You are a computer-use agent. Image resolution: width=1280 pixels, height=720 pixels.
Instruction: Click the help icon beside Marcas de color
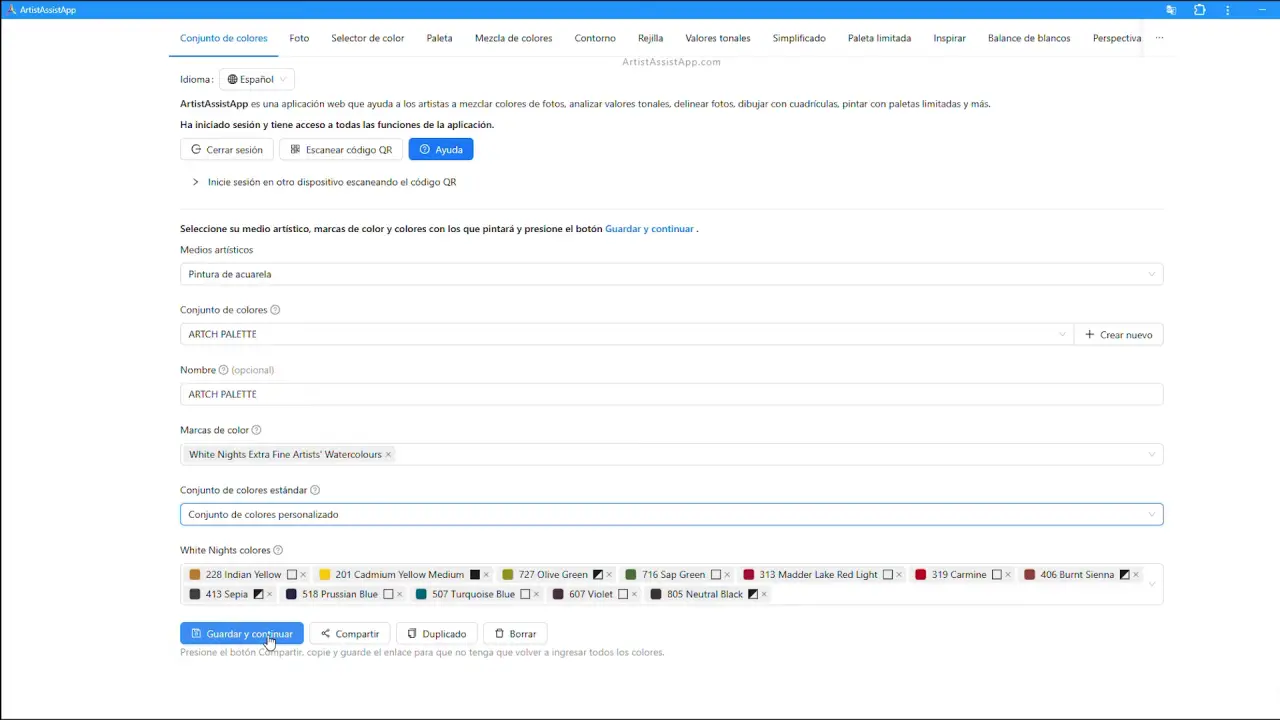pyautogui.click(x=256, y=430)
